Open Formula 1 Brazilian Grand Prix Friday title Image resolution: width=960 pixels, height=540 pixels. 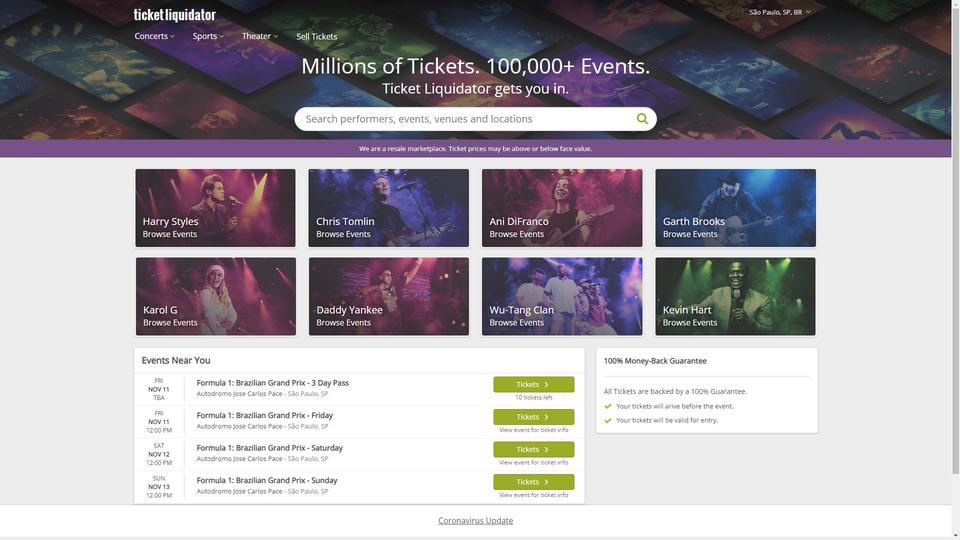(264, 415)
